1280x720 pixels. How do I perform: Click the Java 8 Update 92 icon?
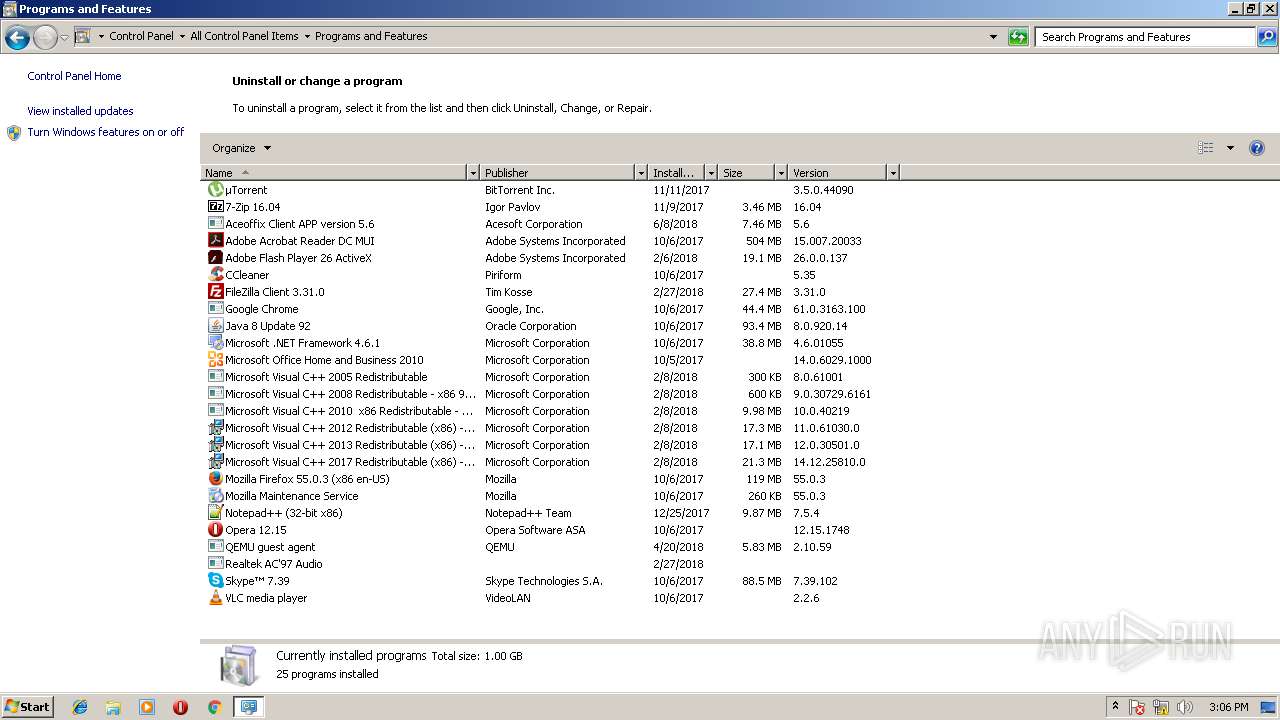coord(215,326)
